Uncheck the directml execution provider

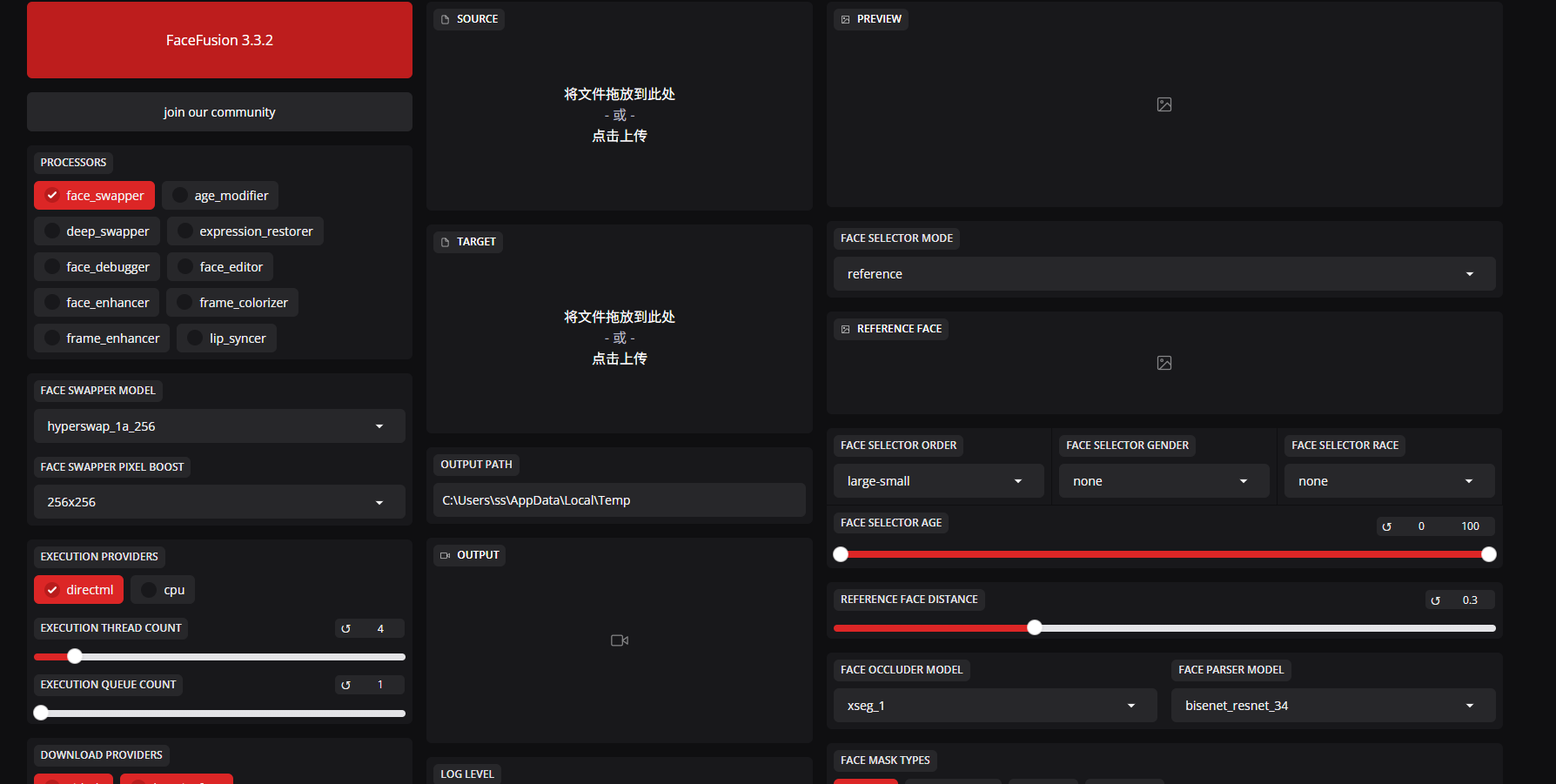(79, 590)
